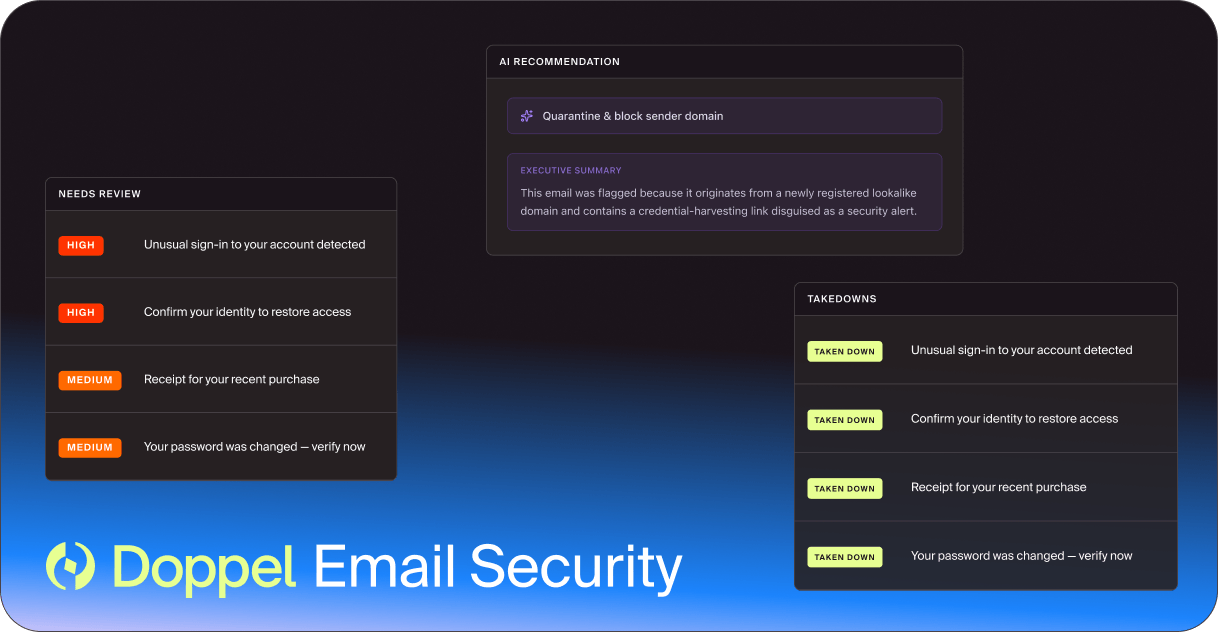Click HIGH badge on Unusual sign-in row

tap(81, 245)
